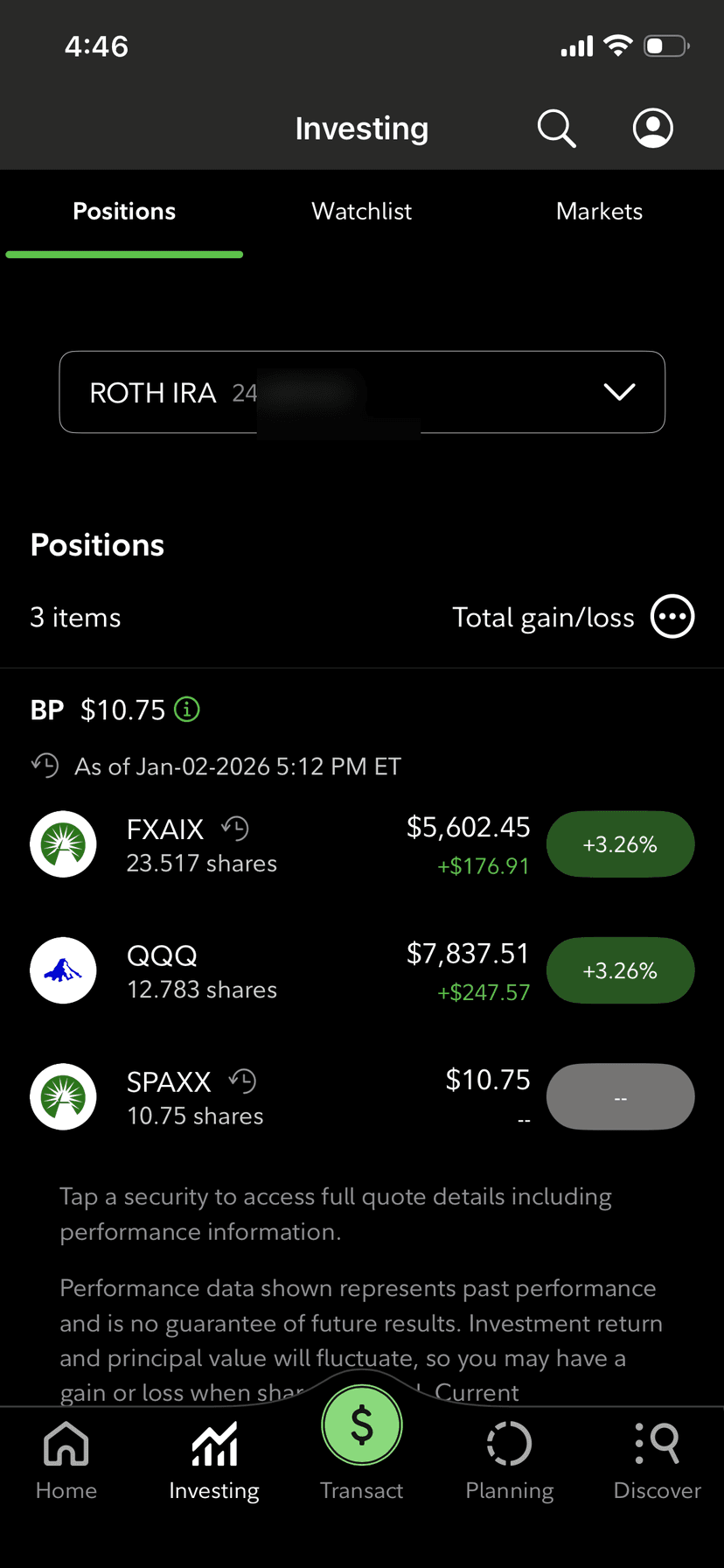Tap the three-dots more options icon
The width and height of the screenshot is (724, 1568).
[672, 617]
